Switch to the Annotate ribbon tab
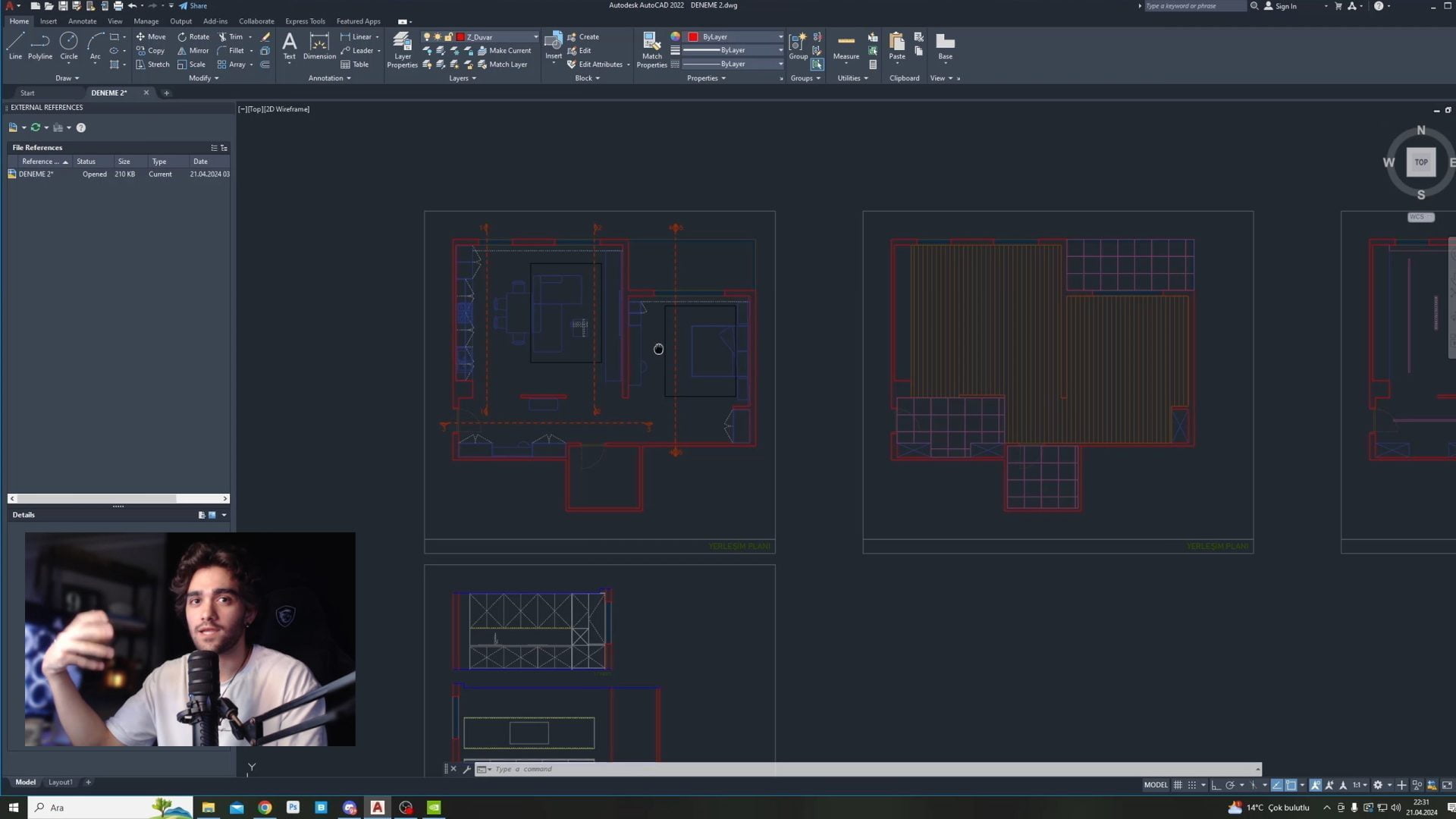Screen dimensions: 1456x819 coord(82,21)
